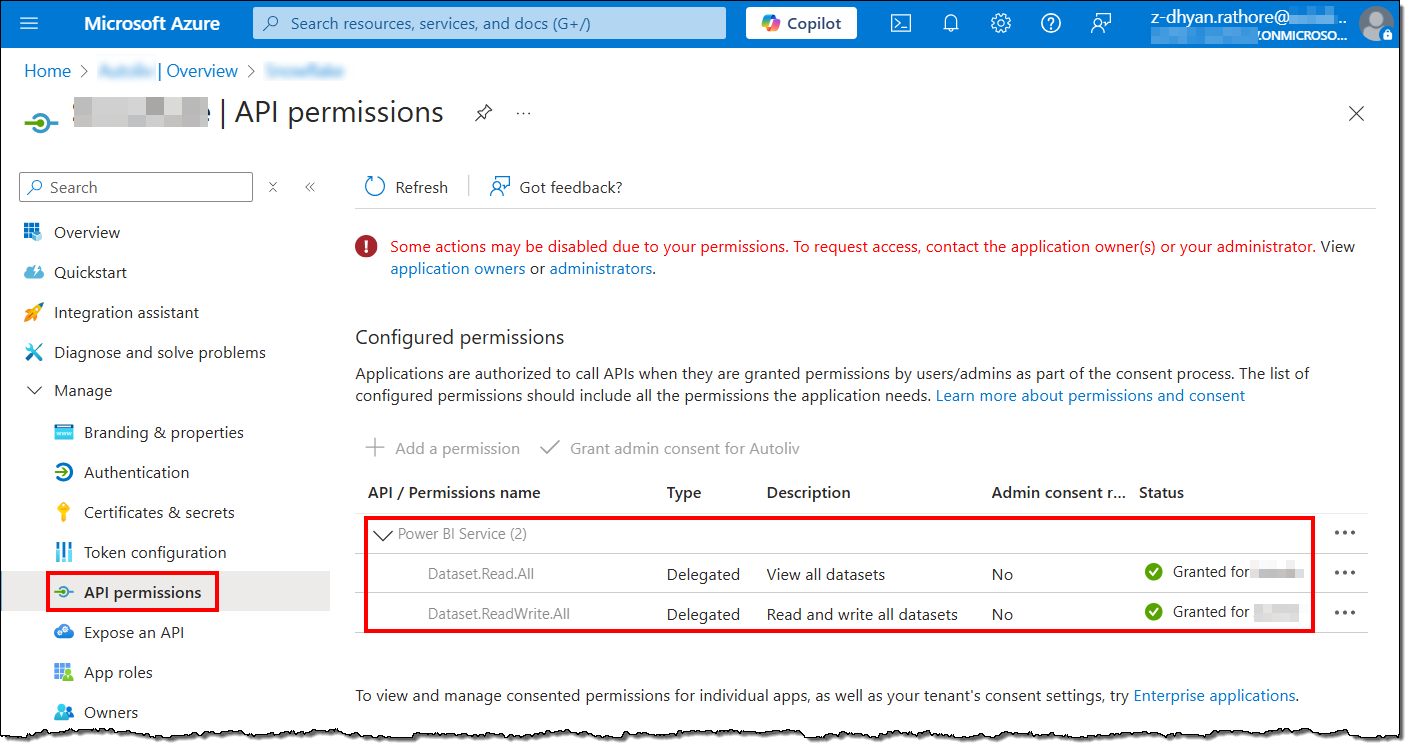Open the Enterprise applications link

pyautogui.click(x=1214, y=695)
